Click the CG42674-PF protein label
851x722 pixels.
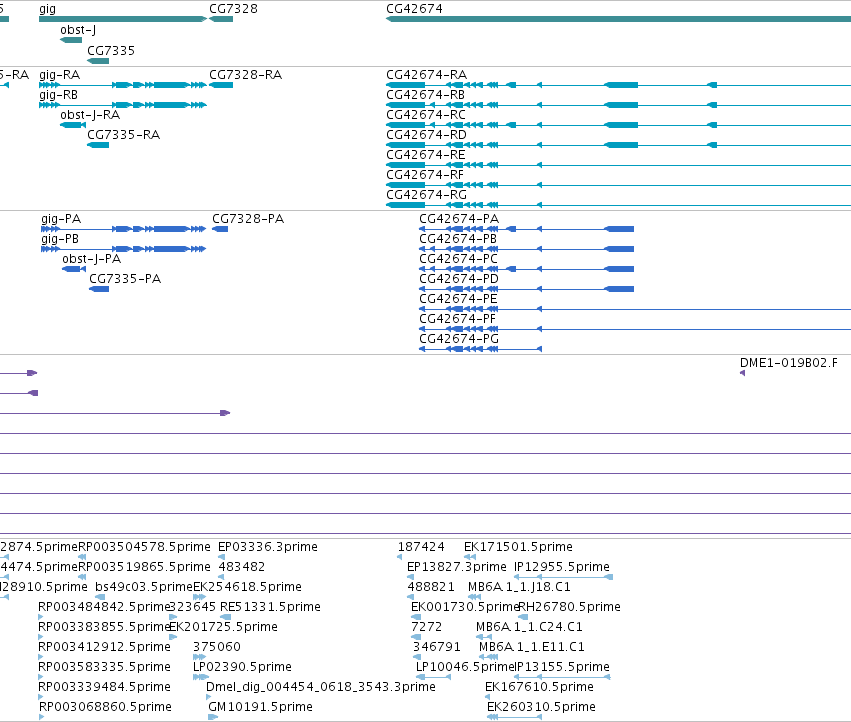pyautogui.click(x=458, y=319)
